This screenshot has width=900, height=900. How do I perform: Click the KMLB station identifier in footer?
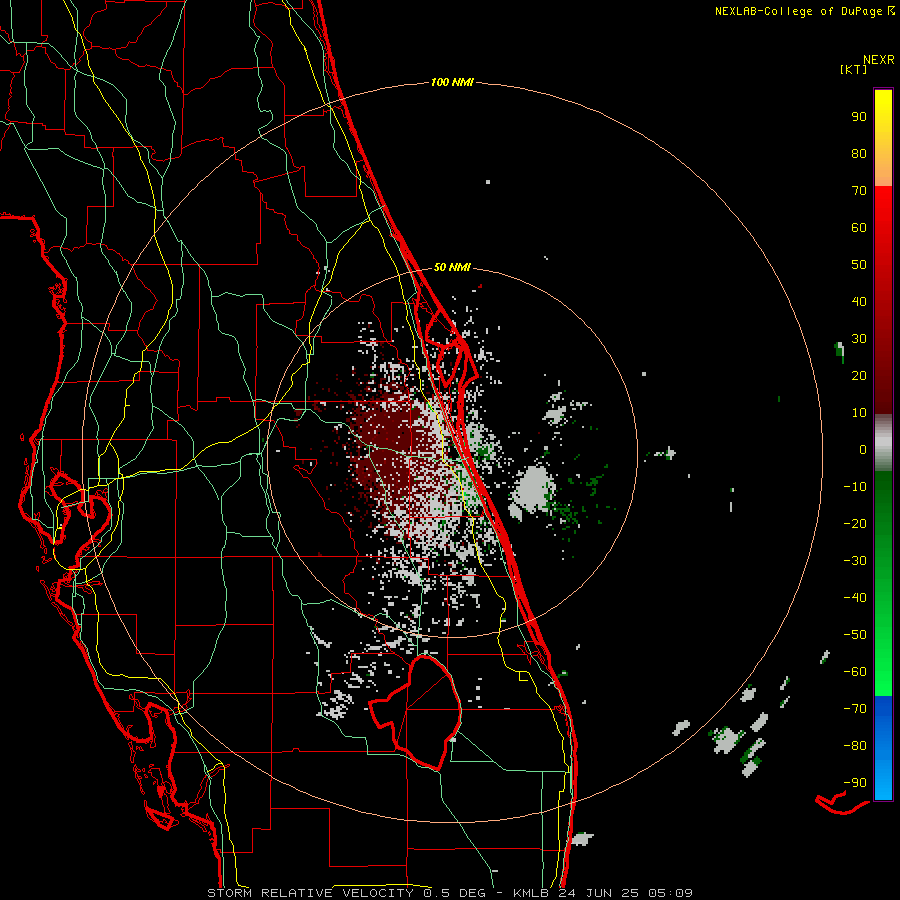531,893
